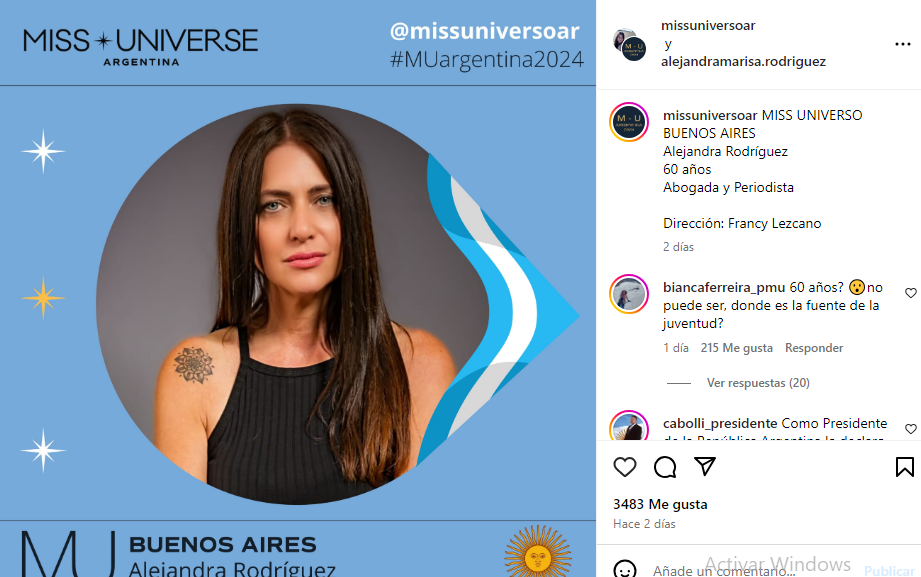Open comments via the speech bubble icon
This screenshot has width=921, height=577.
[665, 467]
